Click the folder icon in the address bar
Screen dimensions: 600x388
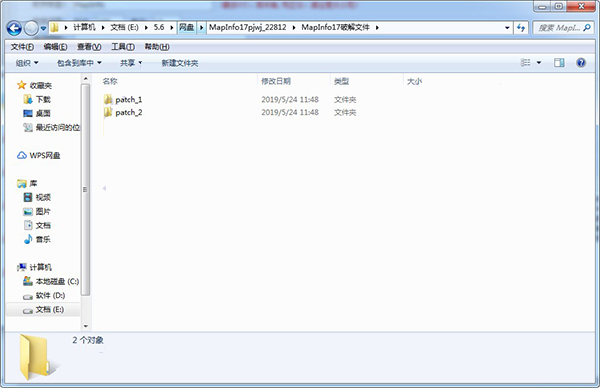click(x=55, y=28)
